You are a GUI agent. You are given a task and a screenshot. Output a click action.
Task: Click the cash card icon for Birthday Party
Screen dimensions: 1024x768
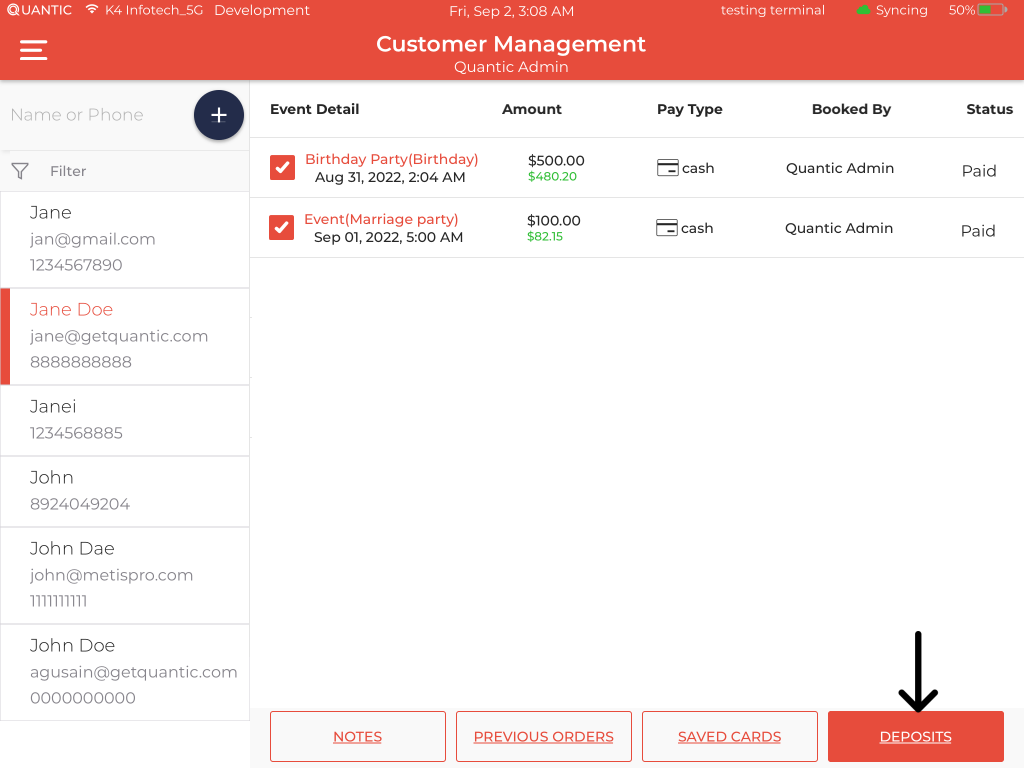(x=667, y=168)
